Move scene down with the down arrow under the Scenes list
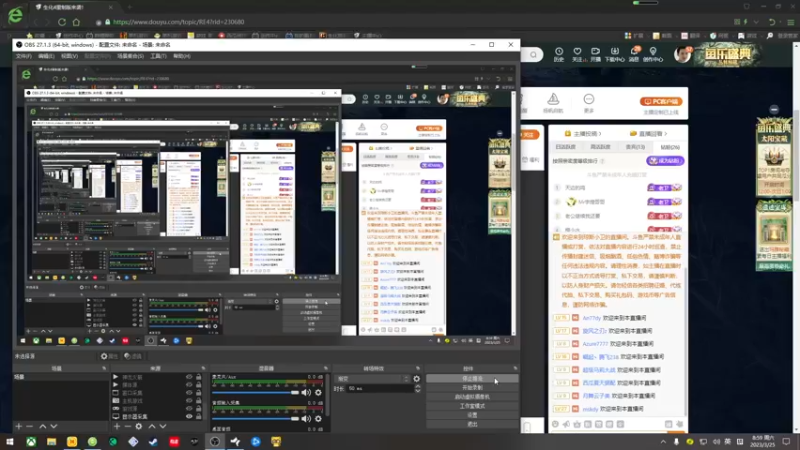Viewport: 800px width, 450px height. click(54, 426)
